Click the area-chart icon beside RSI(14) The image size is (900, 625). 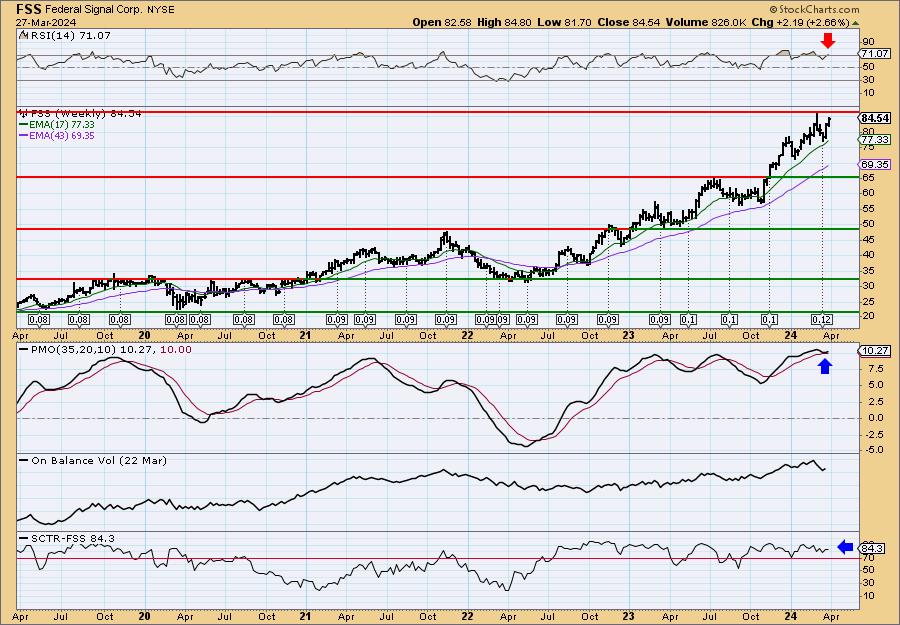(x=23, y=35)
